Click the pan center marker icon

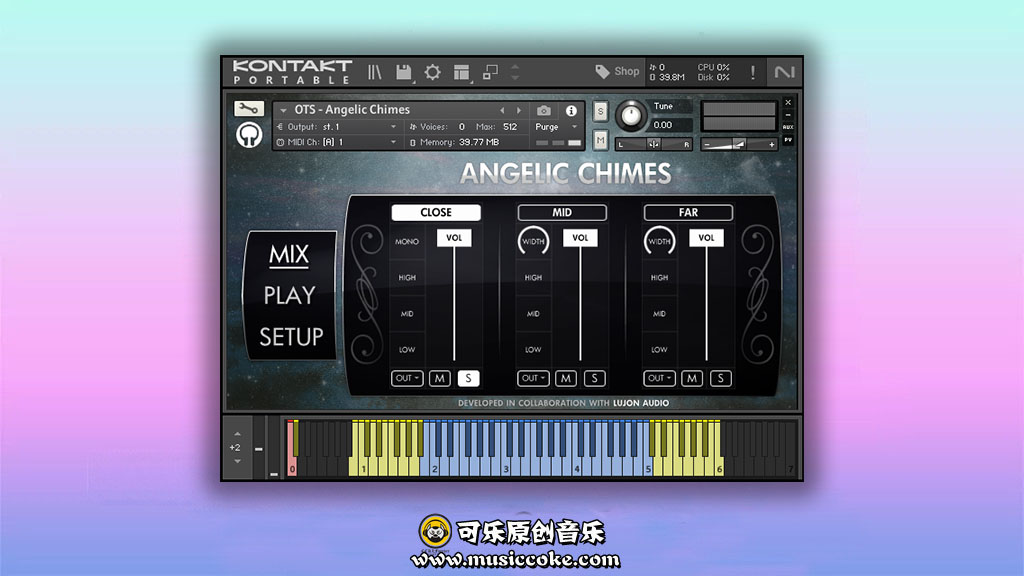point(653,144)
